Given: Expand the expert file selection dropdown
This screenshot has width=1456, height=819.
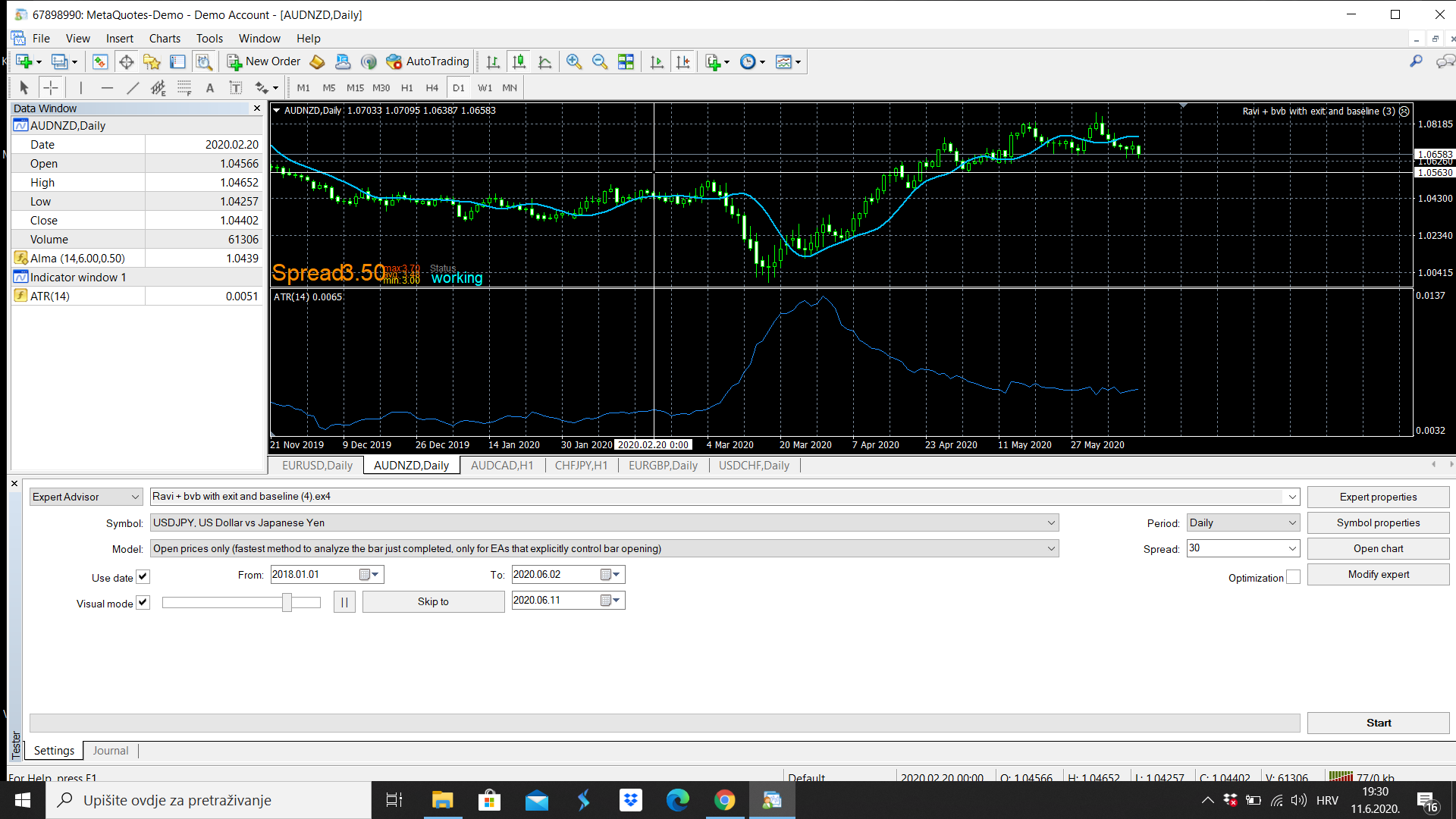Looking at the screenshot, I should [x=1291, y=497].
